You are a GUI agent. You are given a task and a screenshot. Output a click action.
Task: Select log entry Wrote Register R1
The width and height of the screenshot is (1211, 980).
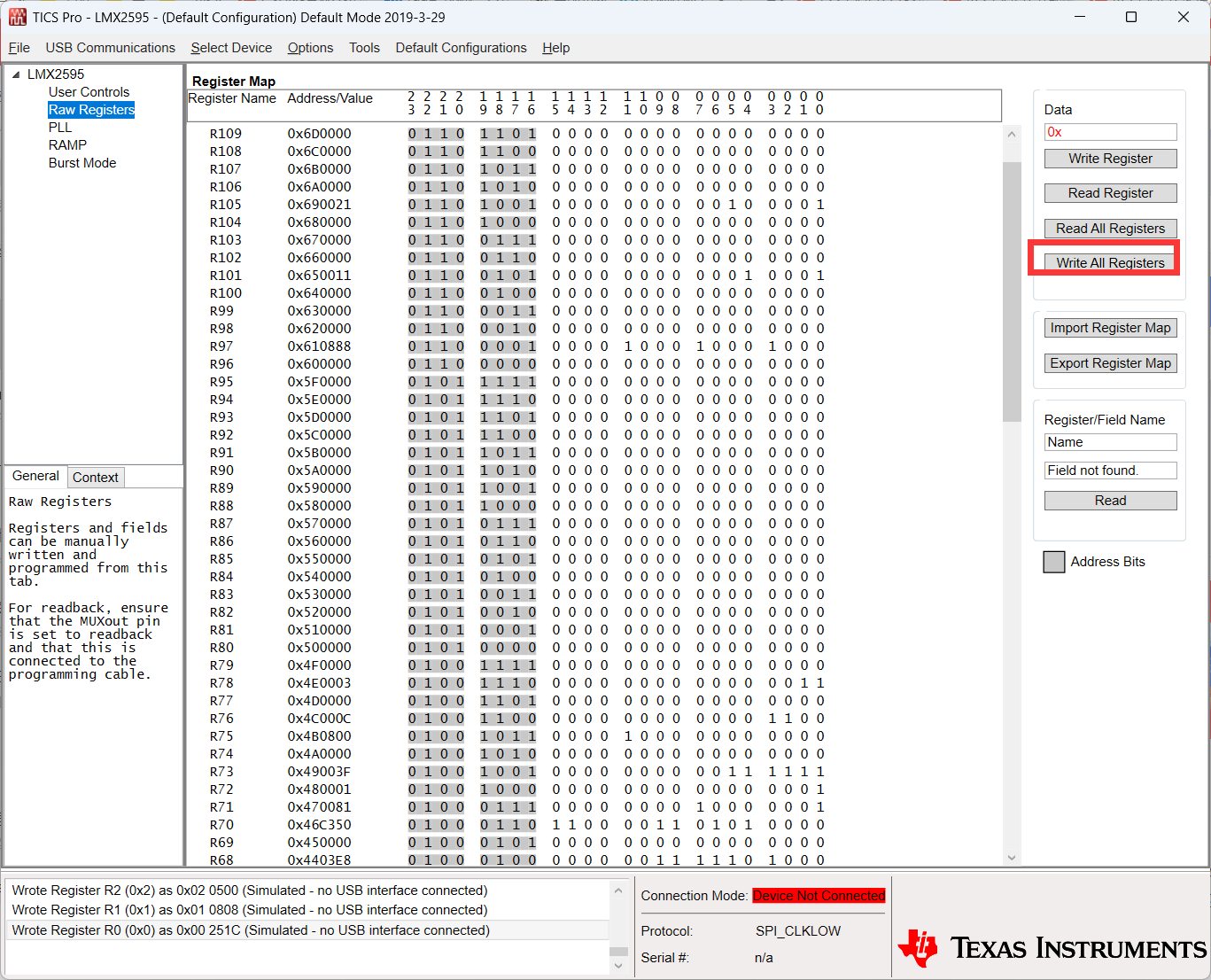[x=309, y=910]
